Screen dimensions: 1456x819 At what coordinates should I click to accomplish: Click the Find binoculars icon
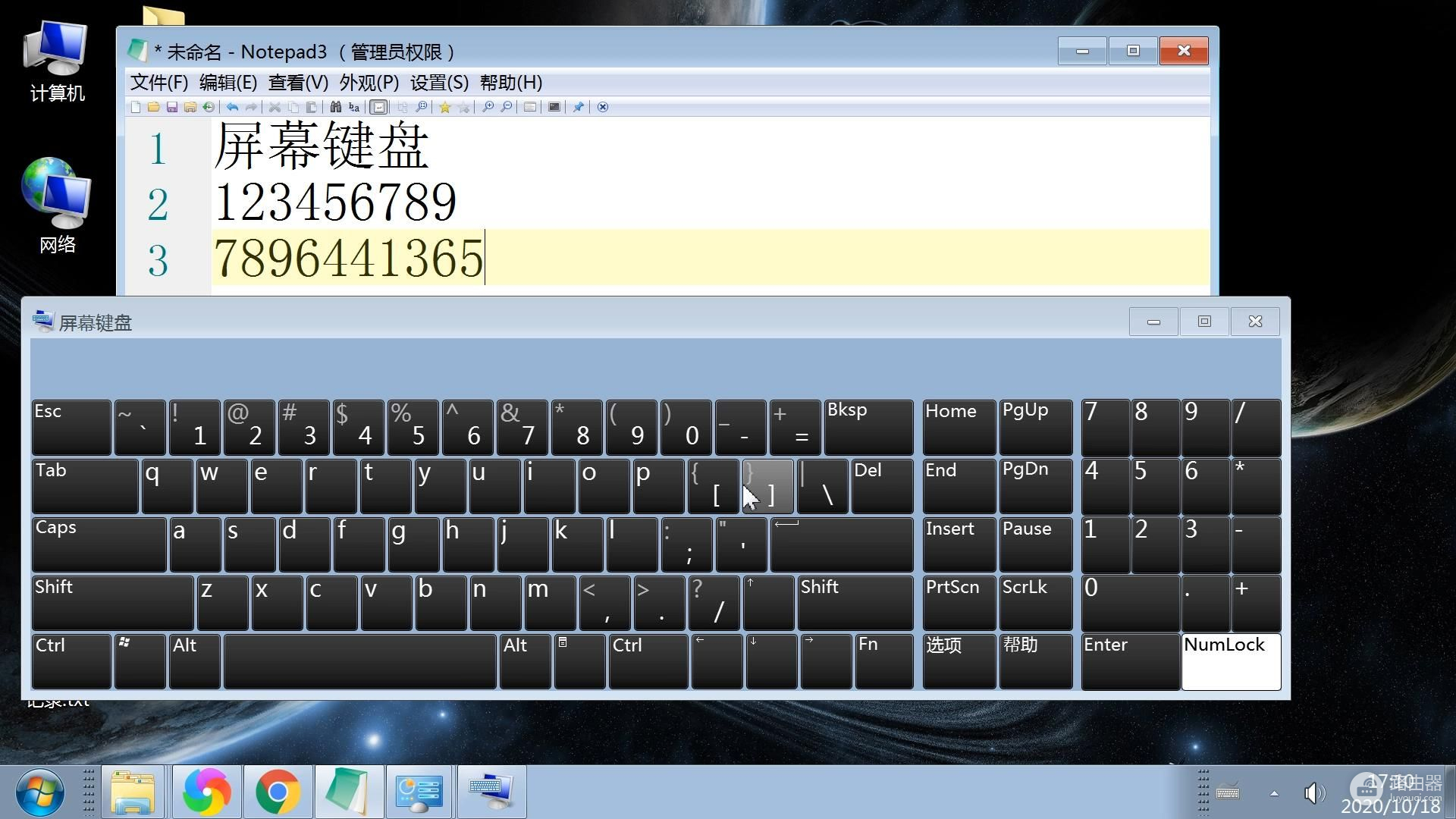point(335,107)
